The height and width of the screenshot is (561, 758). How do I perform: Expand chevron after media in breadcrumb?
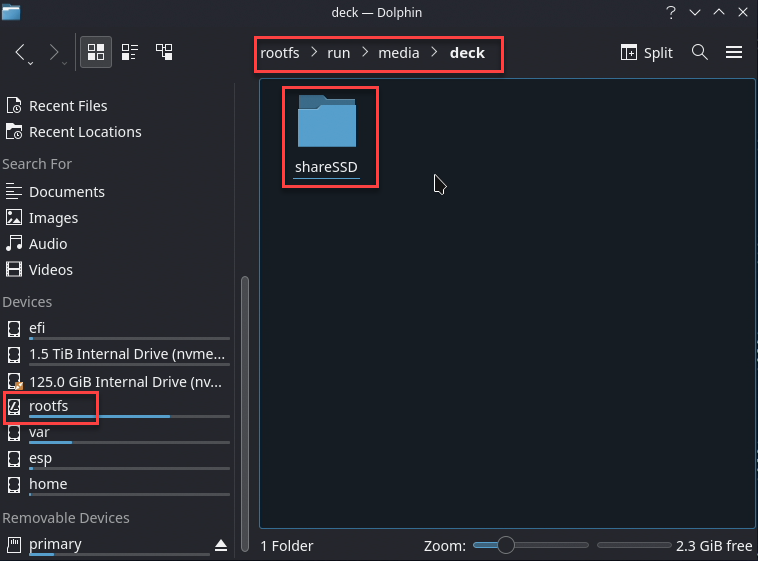434,52
